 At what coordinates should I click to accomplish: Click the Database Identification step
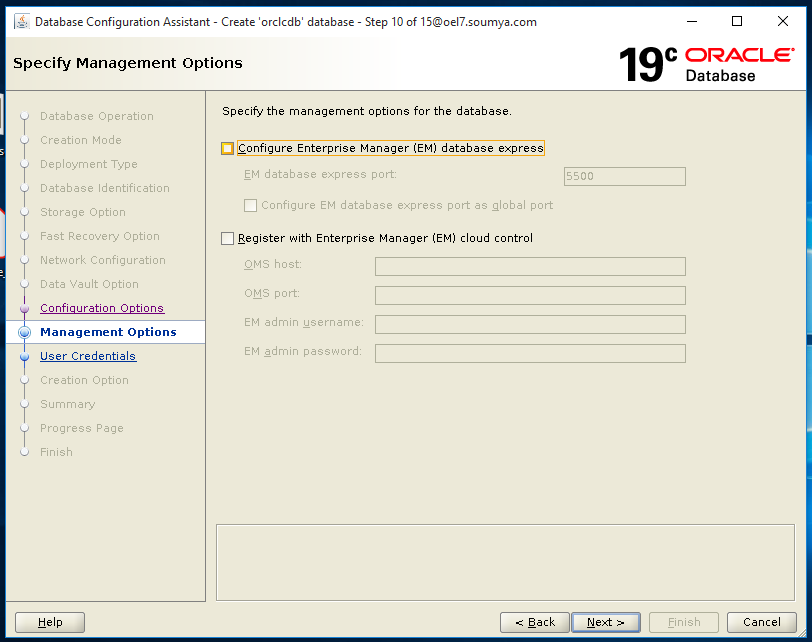pos(105,188)
